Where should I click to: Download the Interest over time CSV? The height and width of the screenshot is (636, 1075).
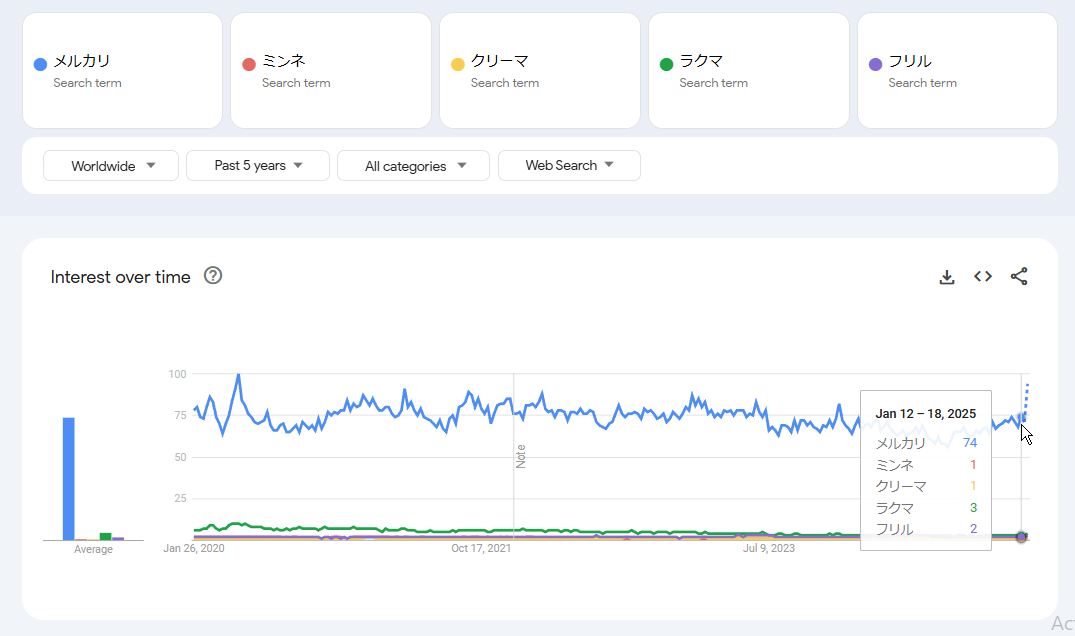946,277
